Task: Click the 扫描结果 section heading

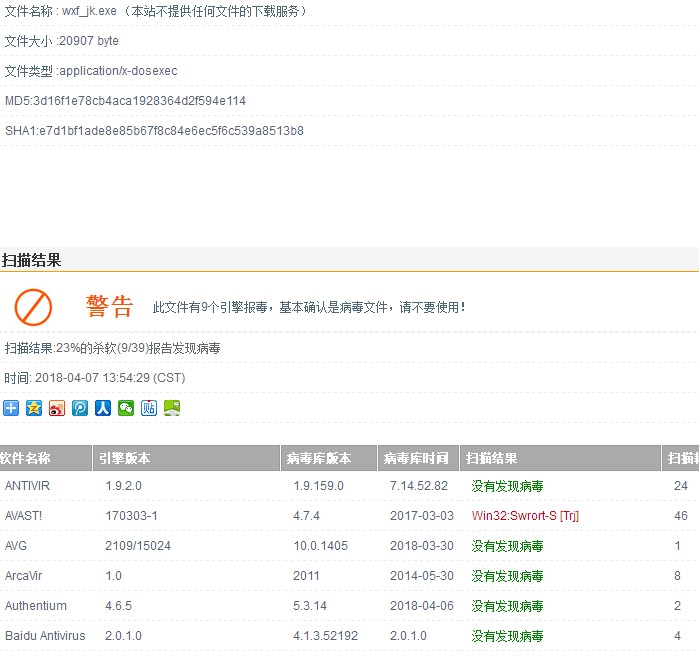Action: tap(31, 260)
